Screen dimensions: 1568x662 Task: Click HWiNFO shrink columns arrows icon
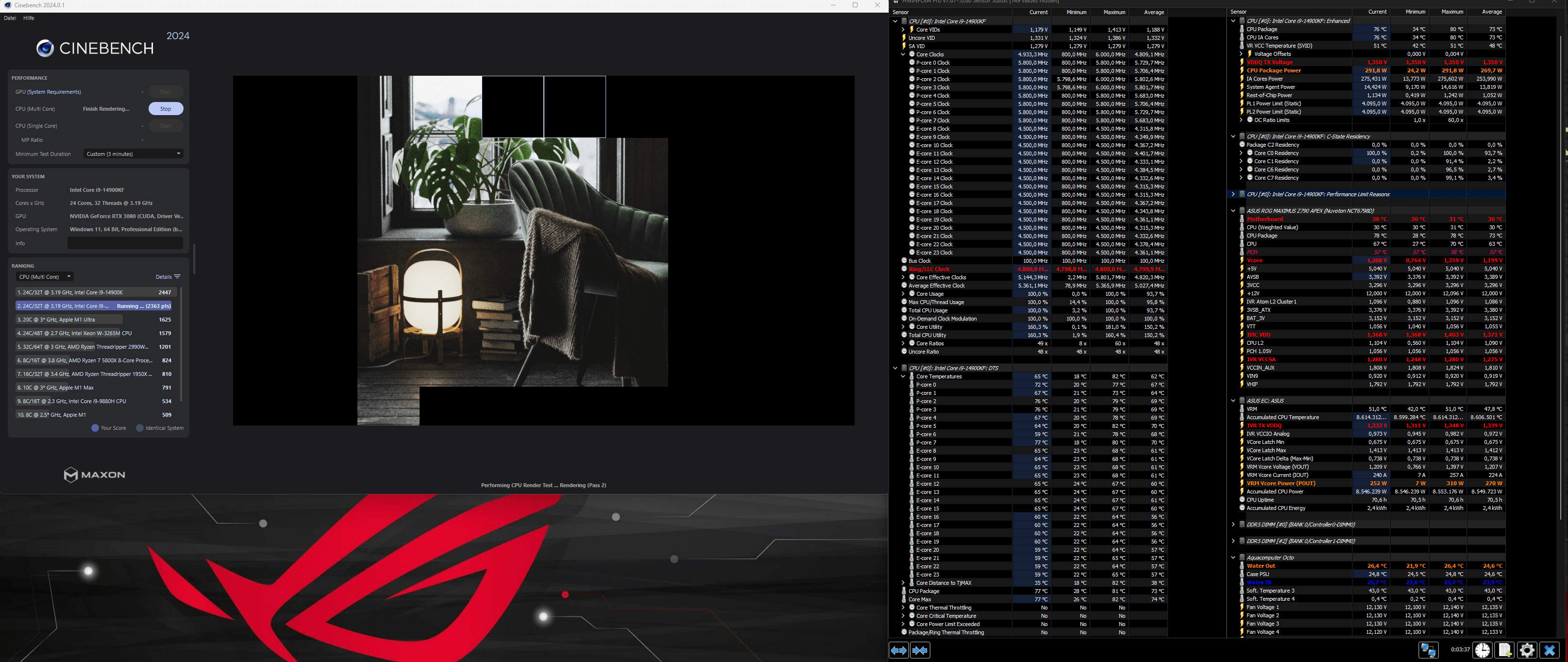(x=920, y=650)
